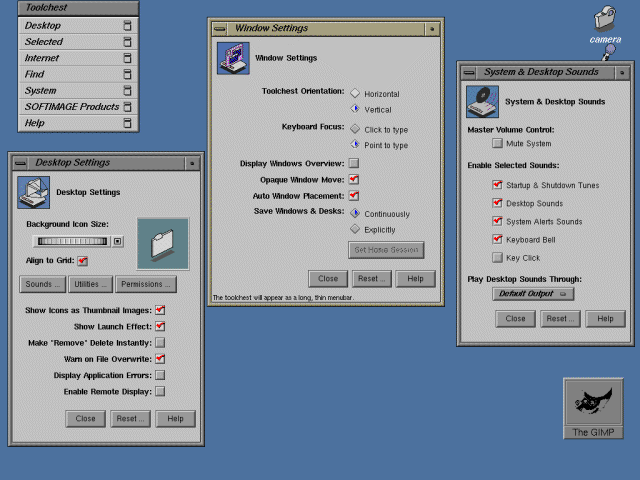Open the System menu in Toolchest

click(x=70, y=90)
